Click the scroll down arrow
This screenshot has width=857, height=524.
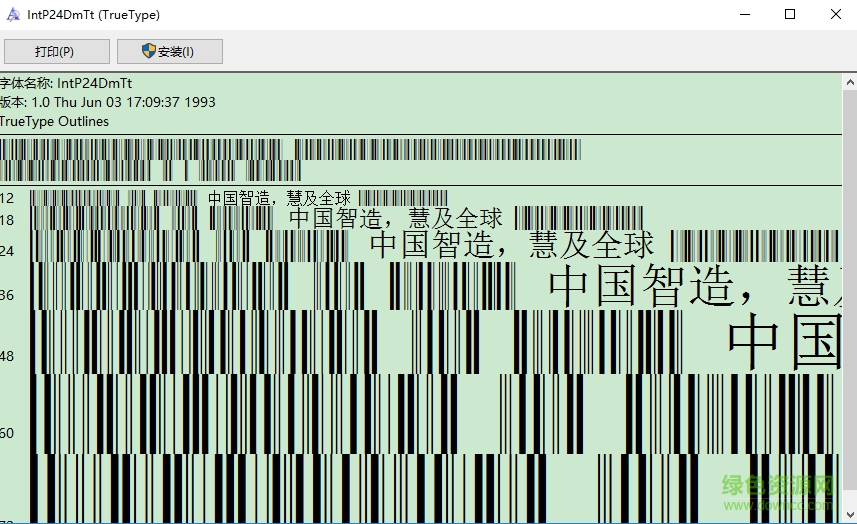coord(850,514)
